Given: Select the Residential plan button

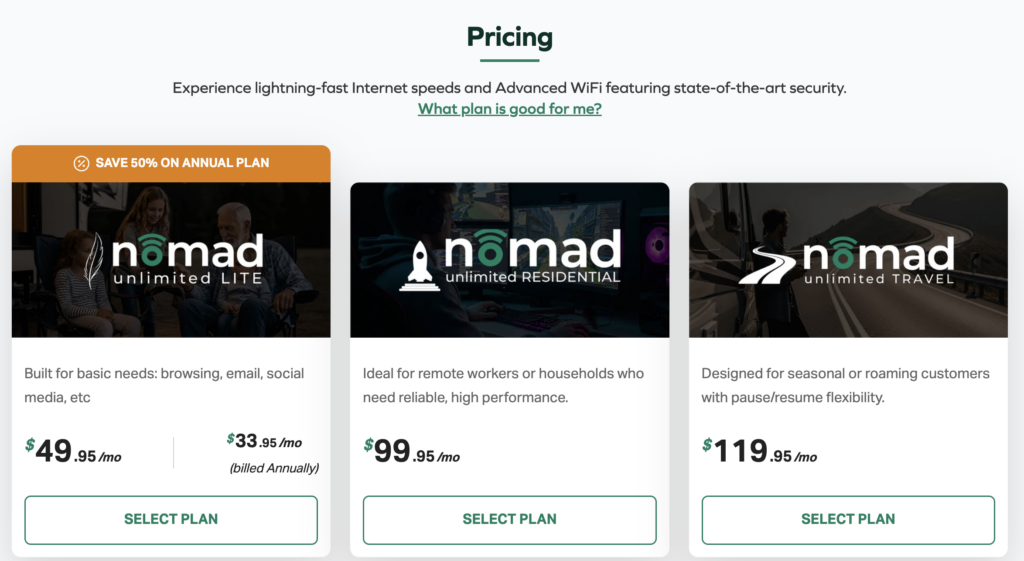Looking at the screenshot, I should coord(510,519).
